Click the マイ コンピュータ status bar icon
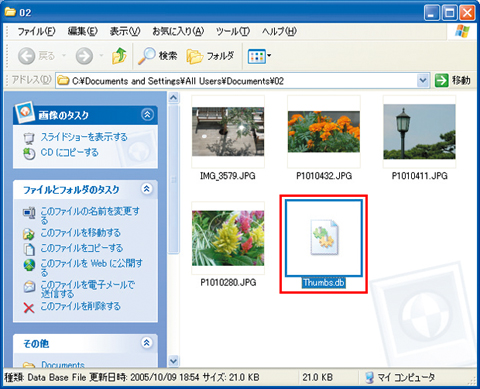The height and width of the screenshot is (389, 480). click(x=369, y=377)
